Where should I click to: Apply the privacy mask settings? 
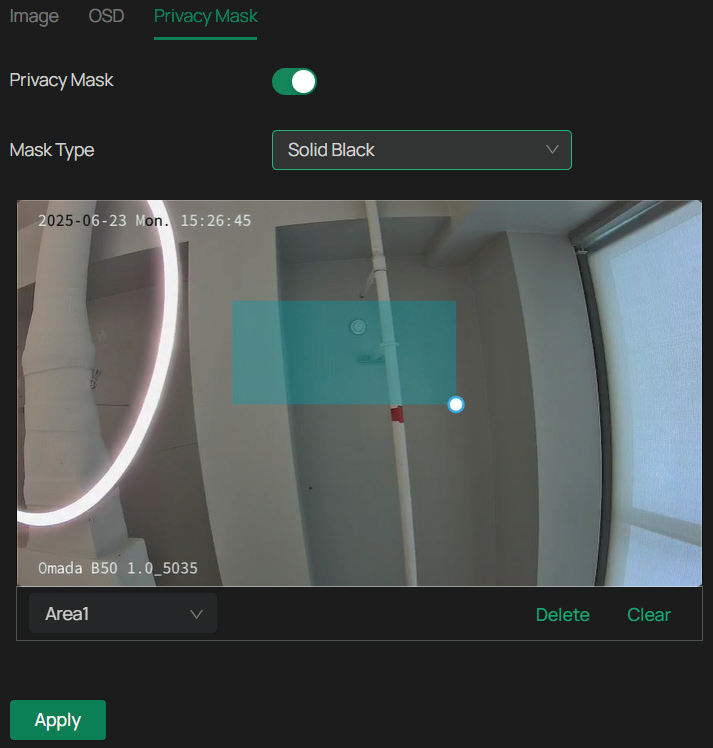58,720
